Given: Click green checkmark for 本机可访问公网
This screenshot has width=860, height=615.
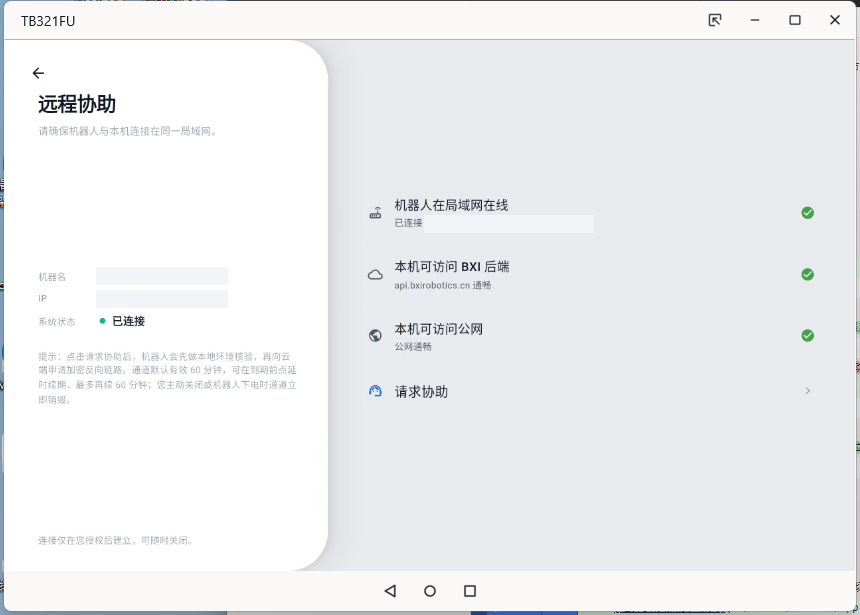Looking at the screenshot, I should (807, 335).
